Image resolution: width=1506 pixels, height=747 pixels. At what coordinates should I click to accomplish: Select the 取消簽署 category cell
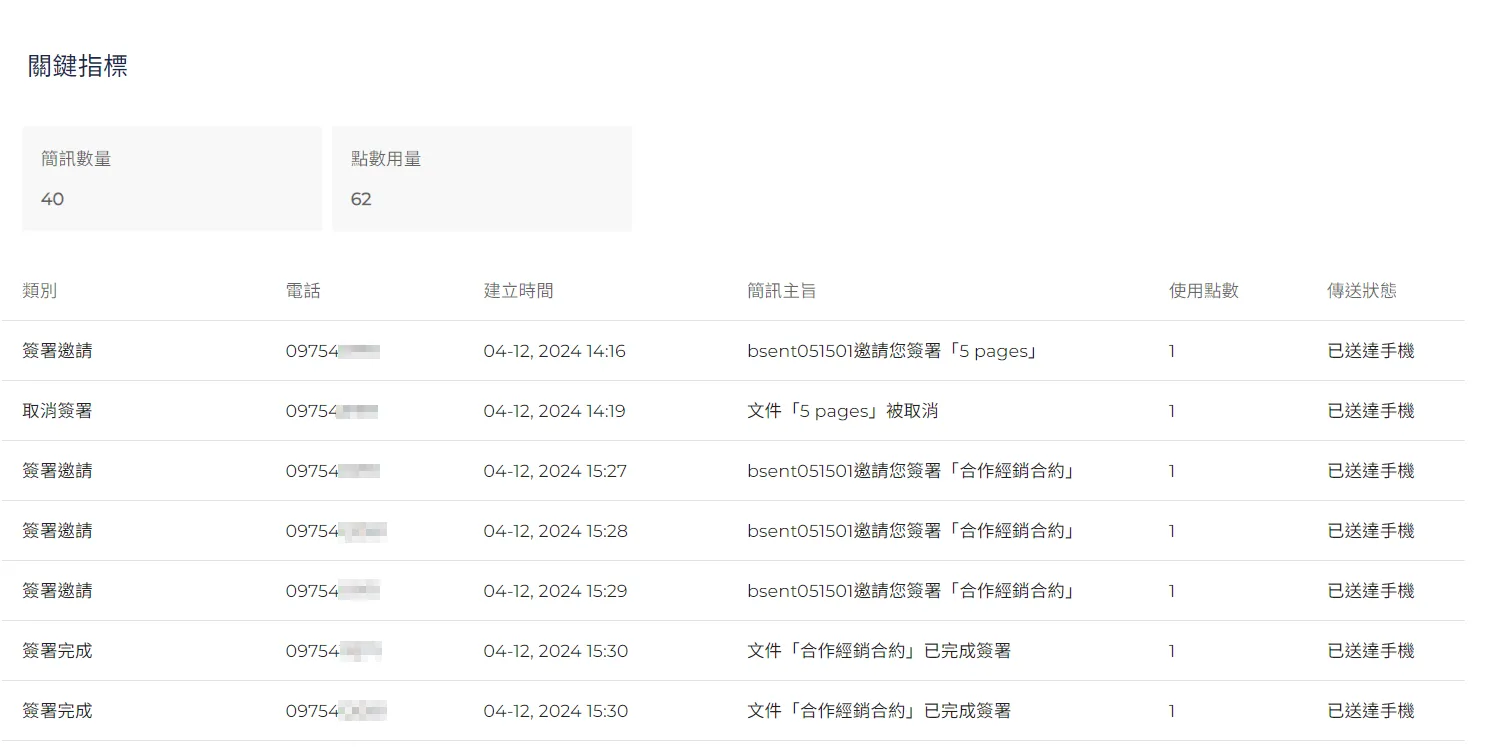point(57,411)
